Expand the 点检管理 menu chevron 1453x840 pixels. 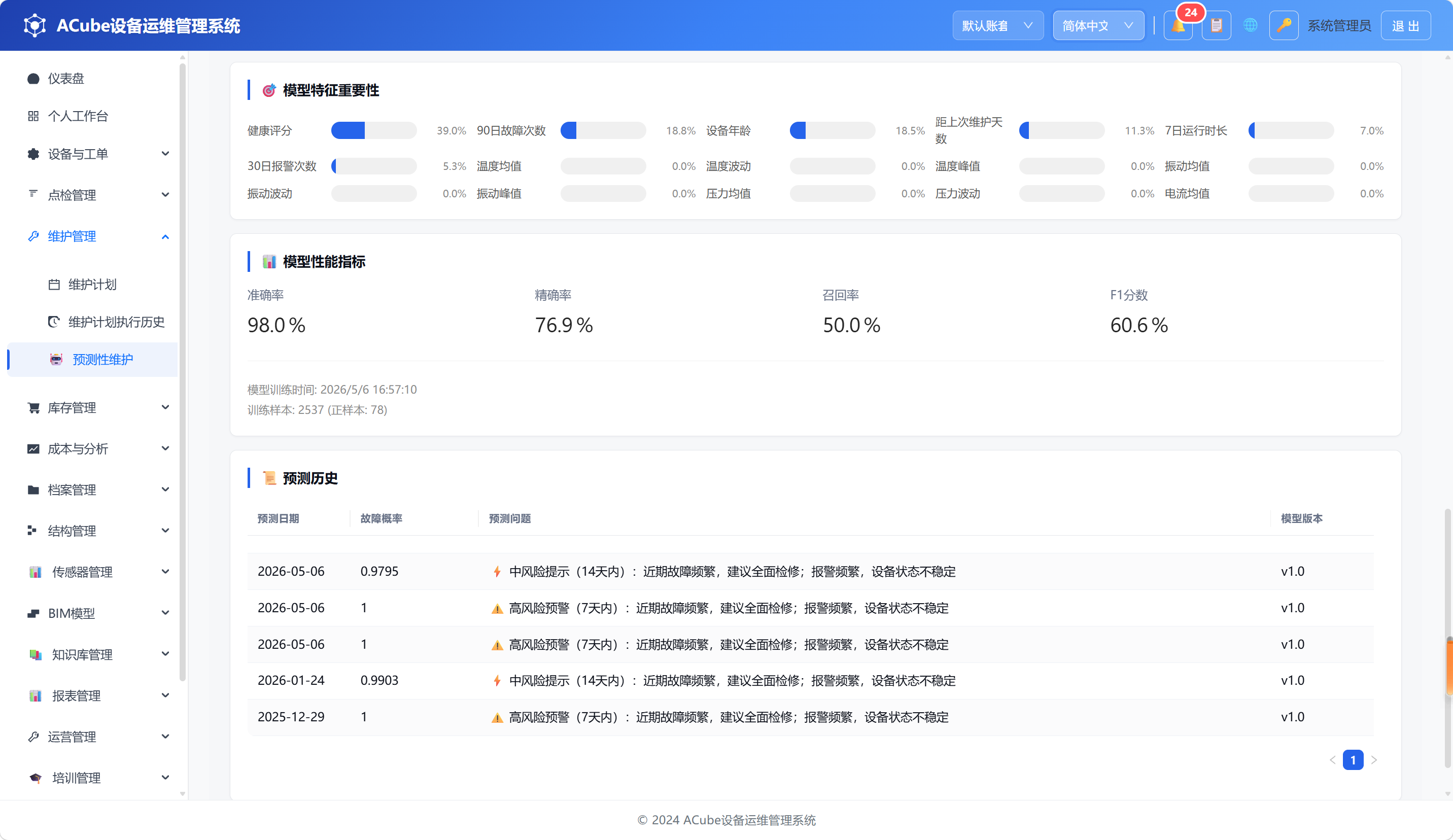(x=165, y=195)
